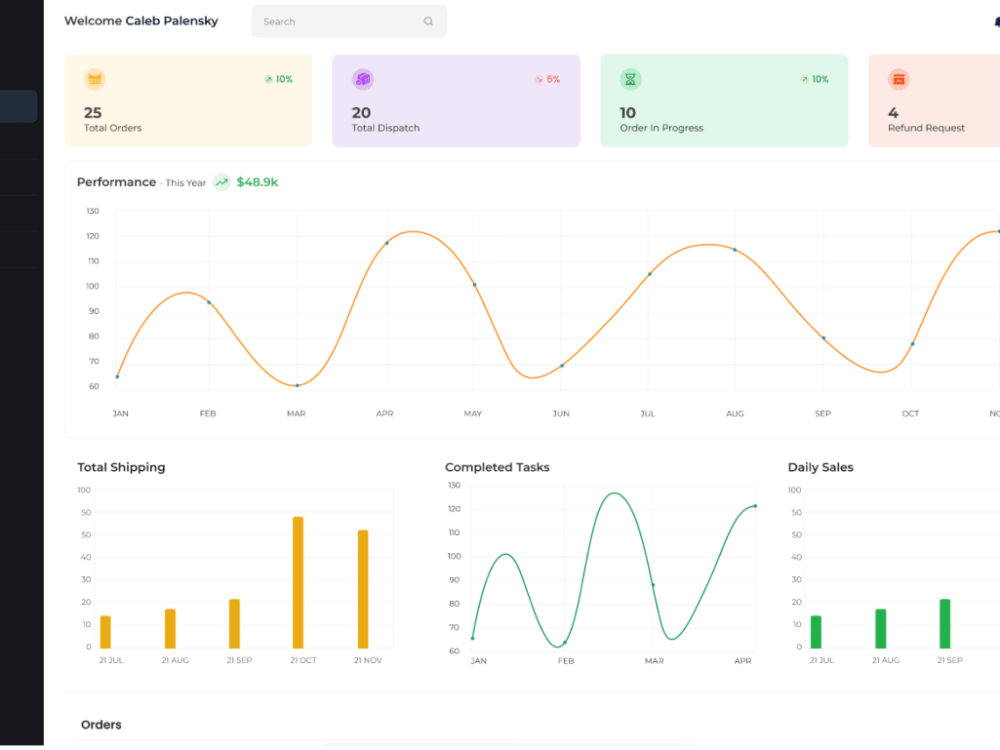Click the Total Dispatch purple box icon
Image resolution: width=1000 pixels, height=750 pixels.
tap(363, 79)
